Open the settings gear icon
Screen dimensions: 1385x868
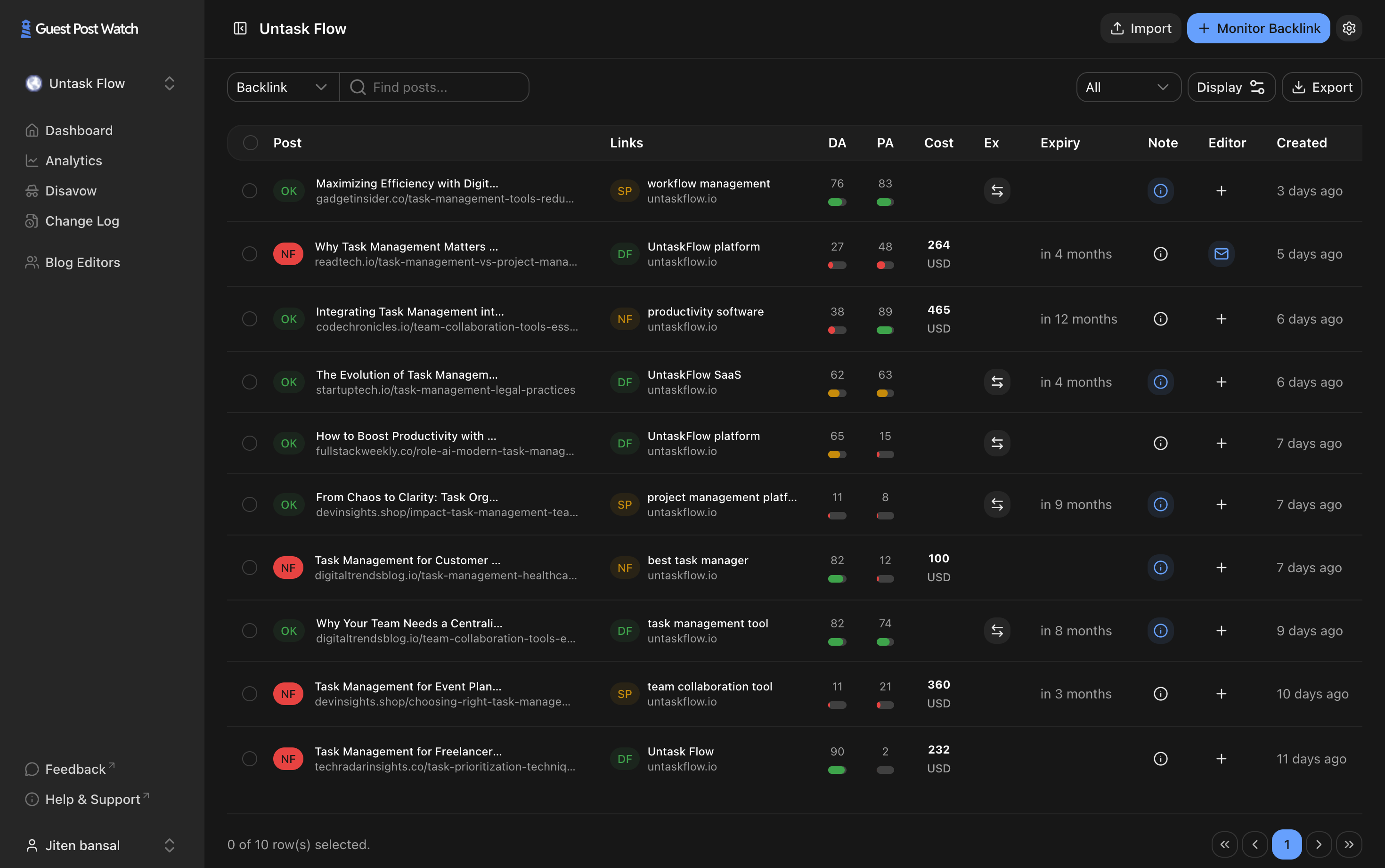click(x=1349, y=28)
